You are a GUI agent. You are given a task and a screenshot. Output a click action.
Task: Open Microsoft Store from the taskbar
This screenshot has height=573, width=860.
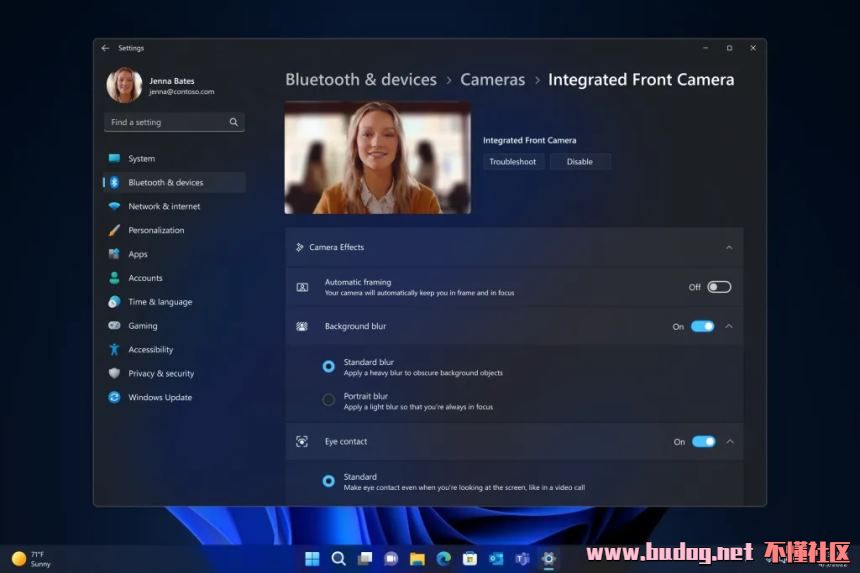tap(470, 559)
